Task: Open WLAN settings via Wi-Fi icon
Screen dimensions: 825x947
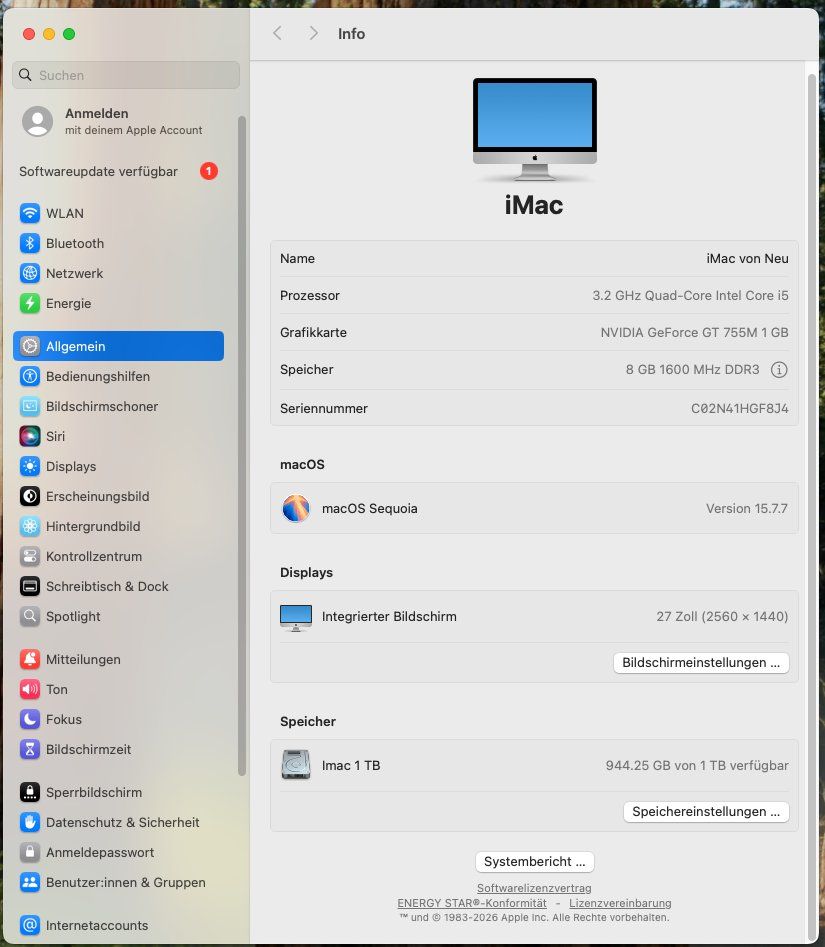Action: pos(30,213)
